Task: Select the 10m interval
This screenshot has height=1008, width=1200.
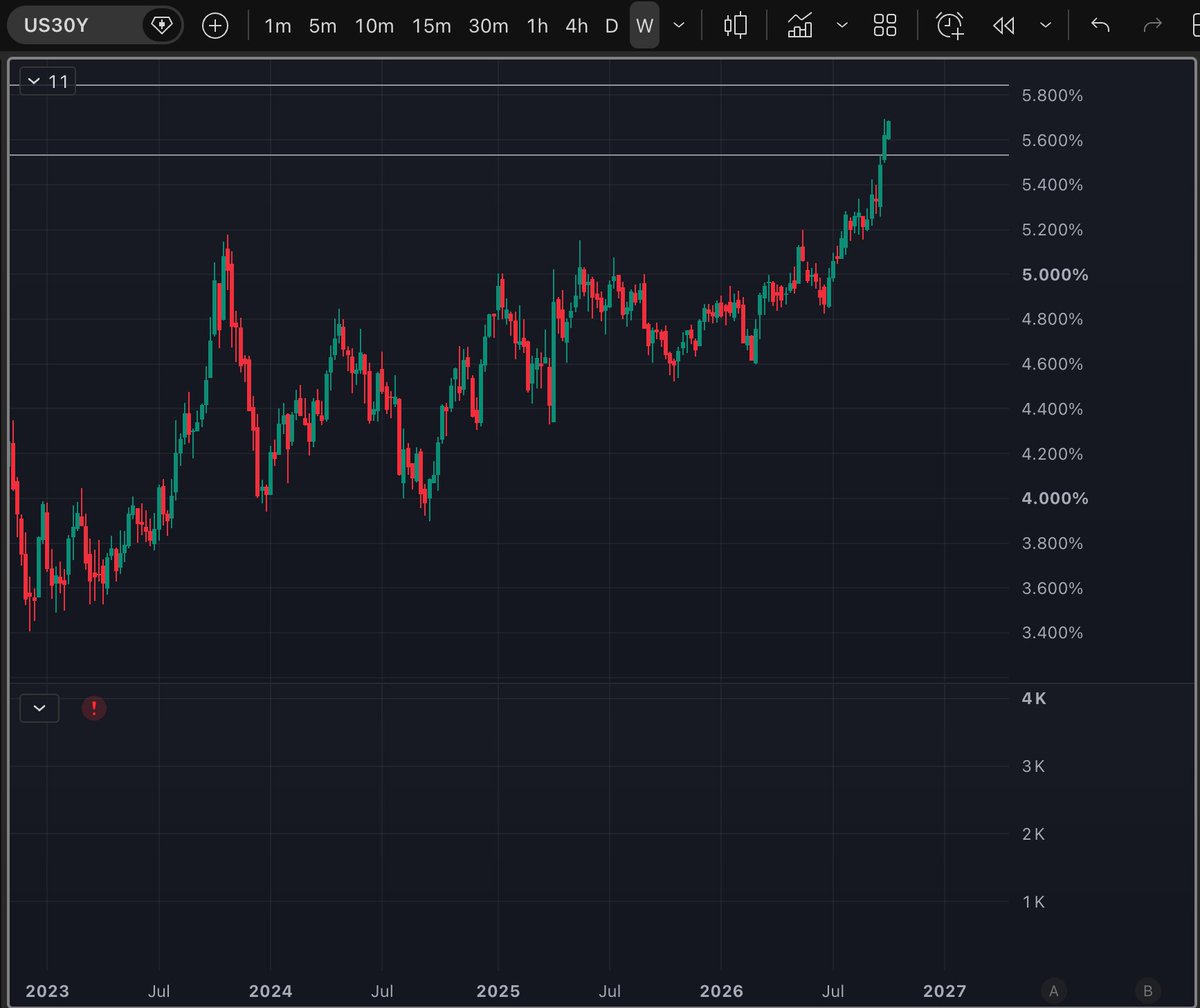Action: (374, 26)
